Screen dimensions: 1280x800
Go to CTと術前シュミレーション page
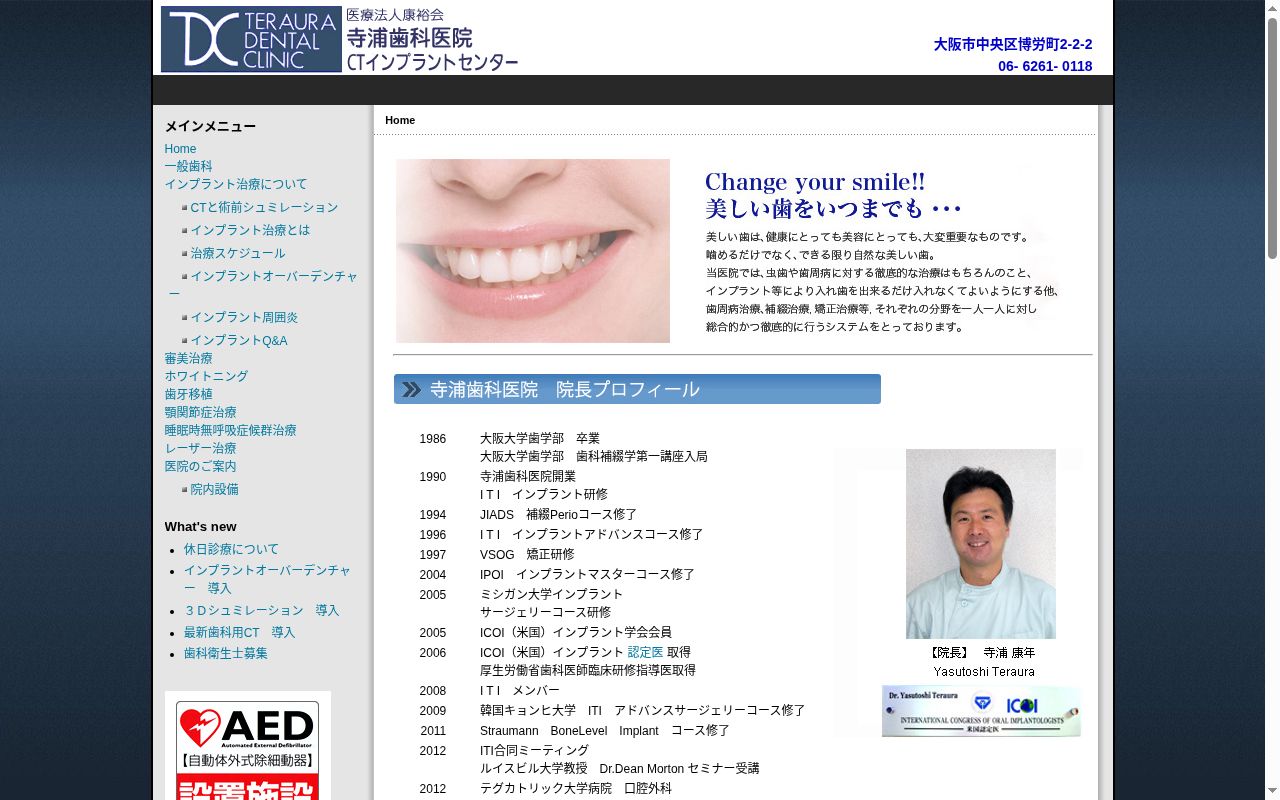click(x=264, y=208)
